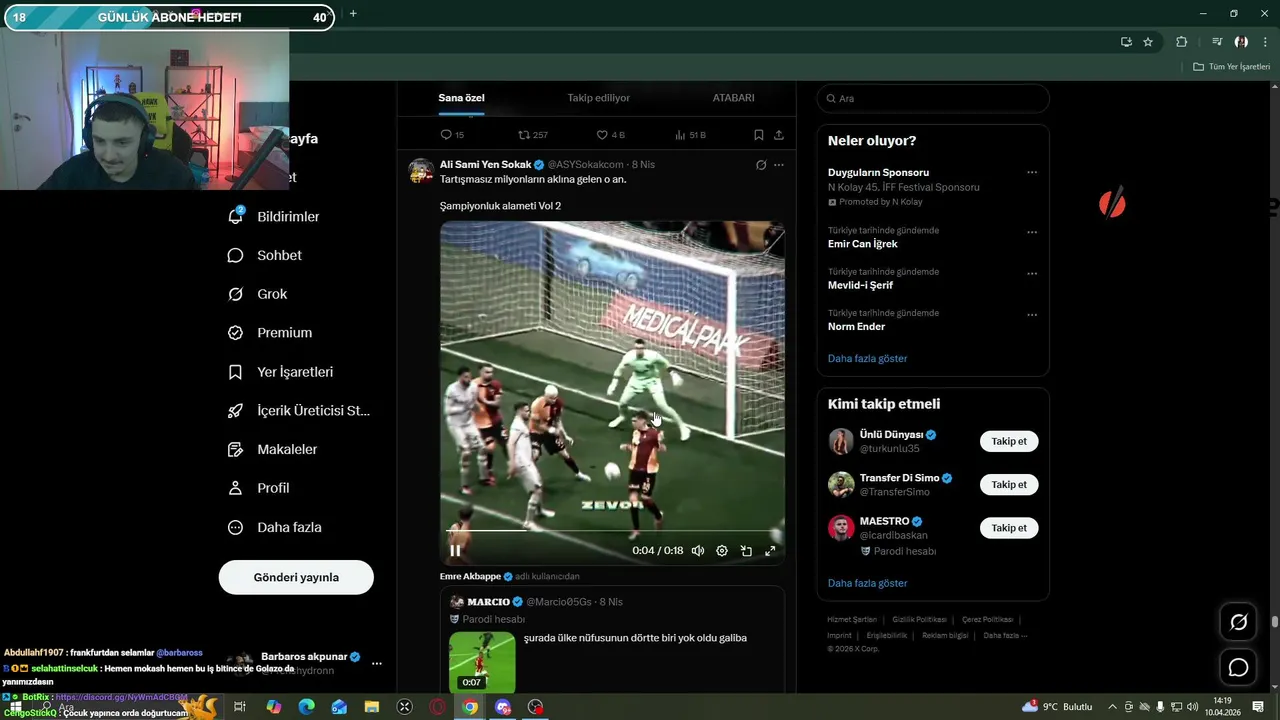
Task: Show hidden system tray icons
Action: click(x=1112, y=707)
